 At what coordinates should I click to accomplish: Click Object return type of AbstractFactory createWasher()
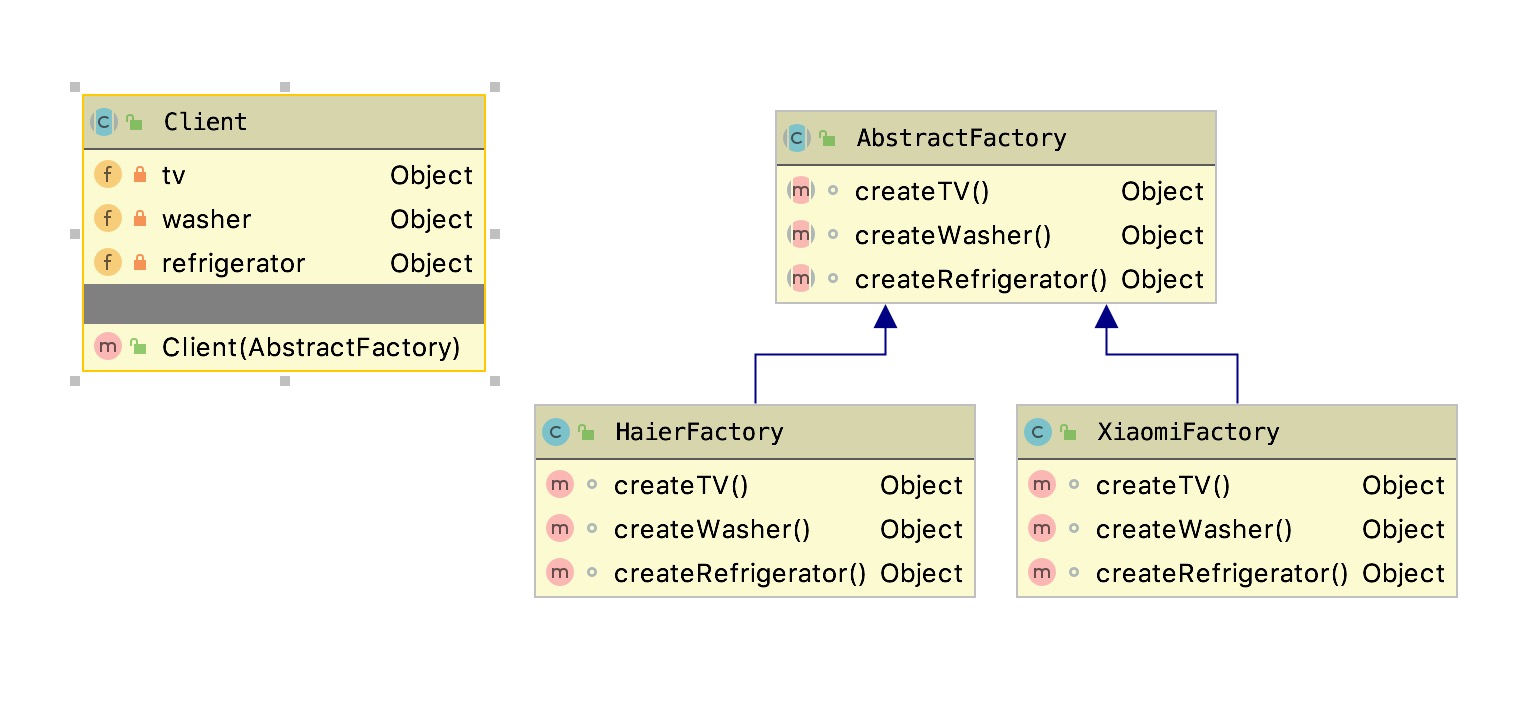(x=1163, y=235)
